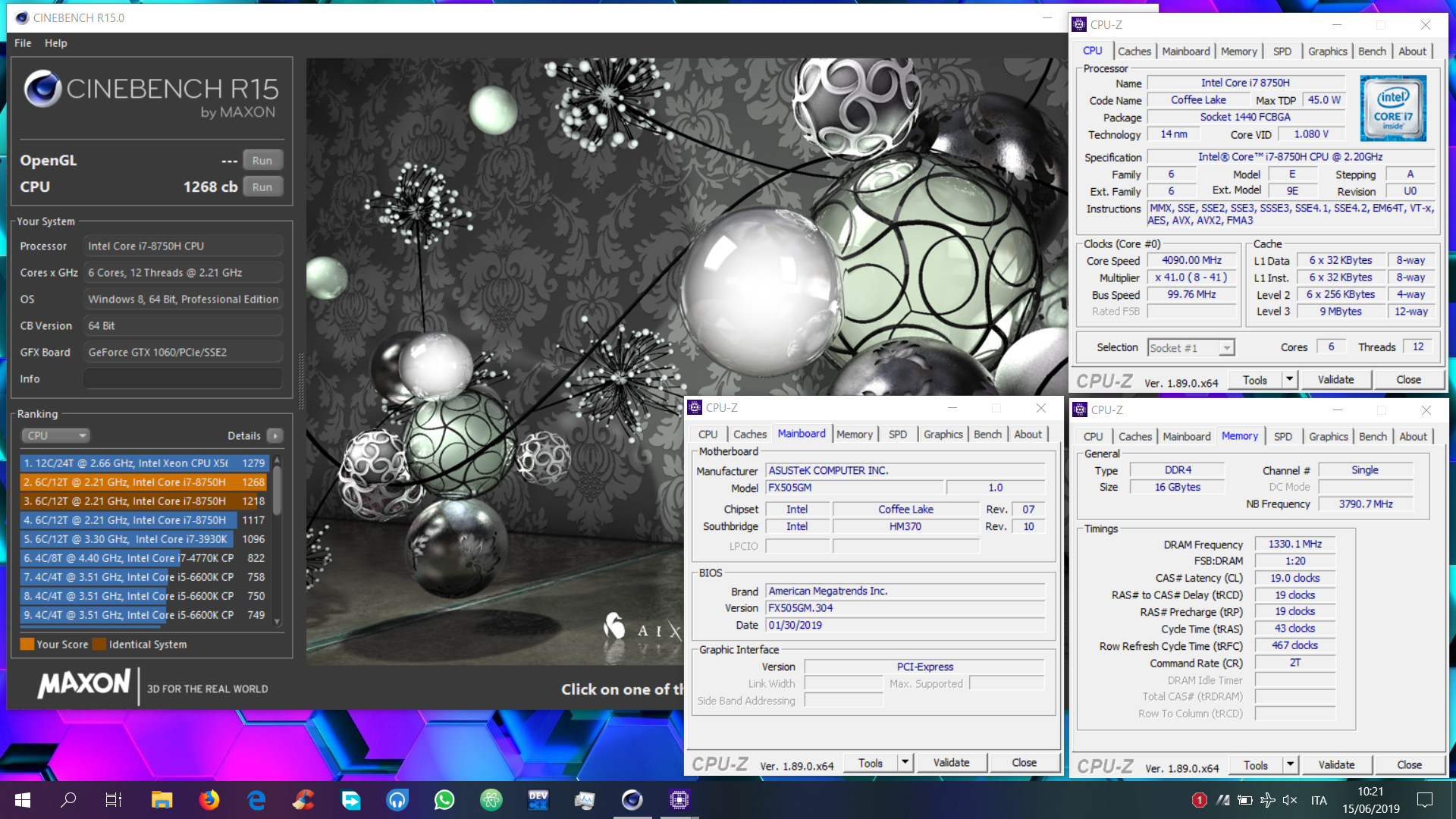Open the printer-like app in taskbar
The width and height of the screenshot is (1456, 819).
click(585, 799)
